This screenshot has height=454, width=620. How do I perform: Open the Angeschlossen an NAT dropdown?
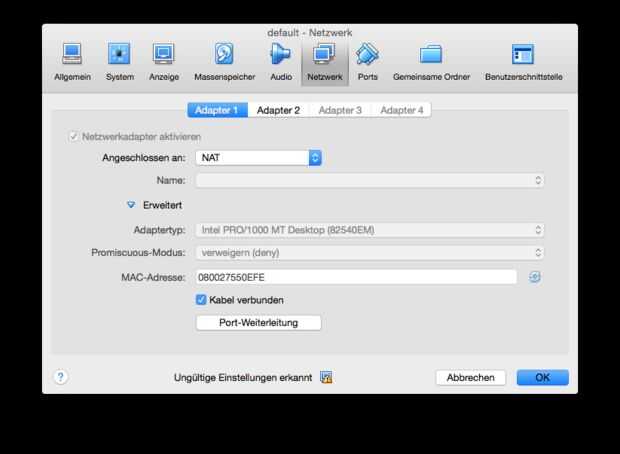[259, 158]
